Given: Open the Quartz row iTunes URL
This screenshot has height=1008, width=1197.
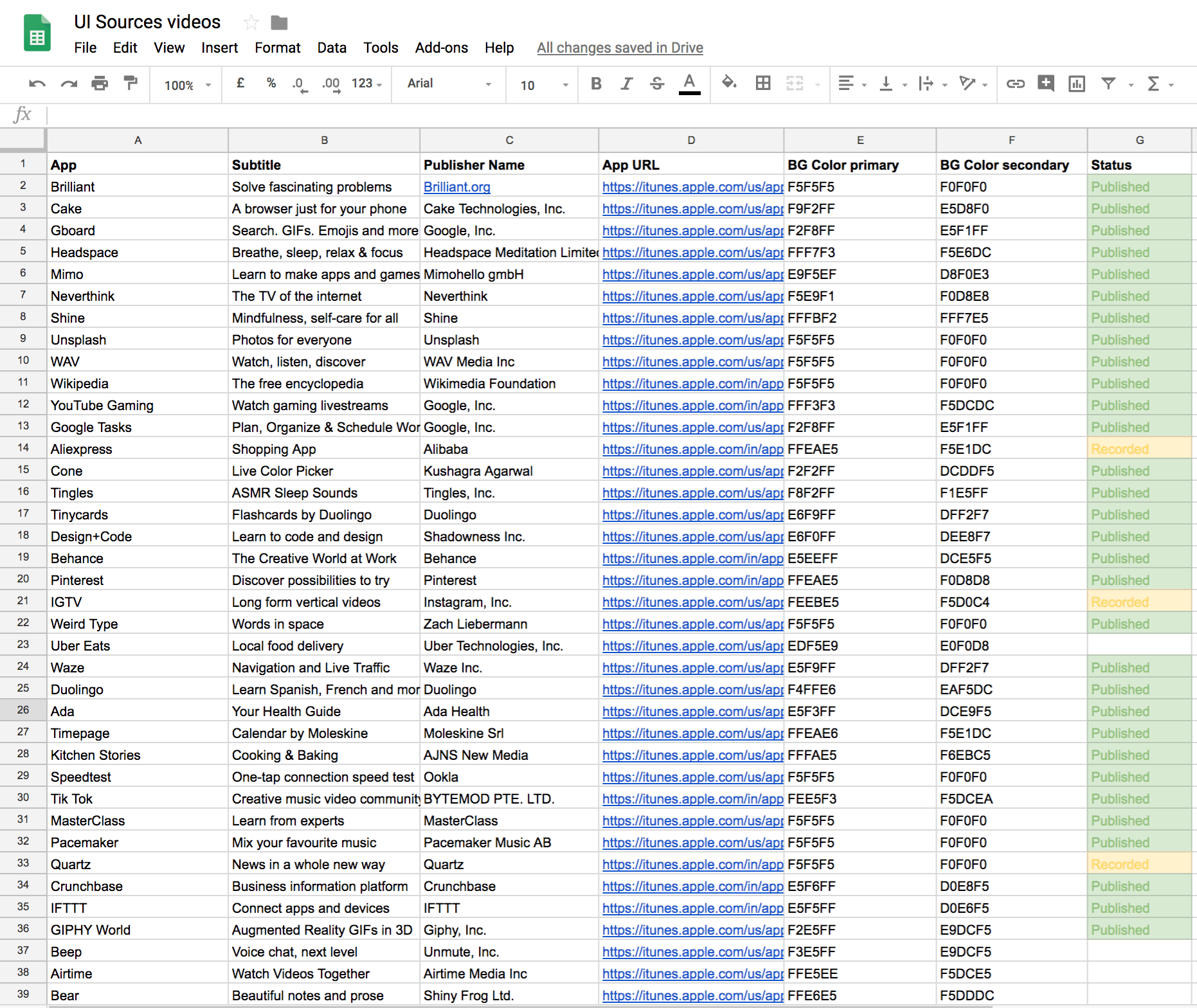Looking at the screenshot, I should coord(692,865).
